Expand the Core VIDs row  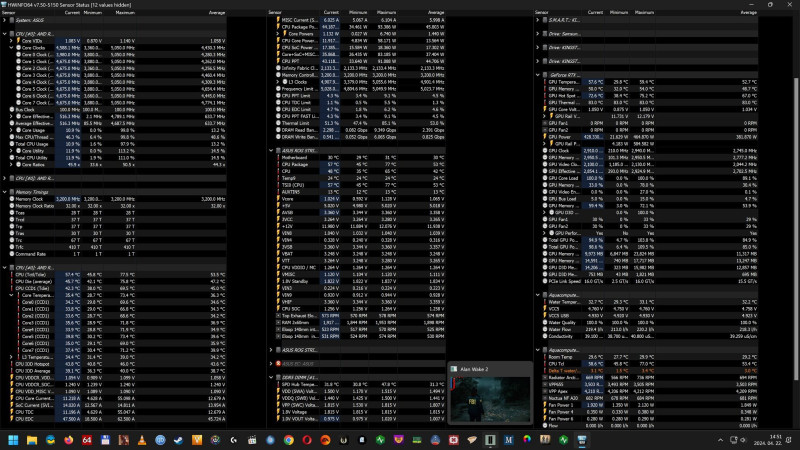click(11, 41)
